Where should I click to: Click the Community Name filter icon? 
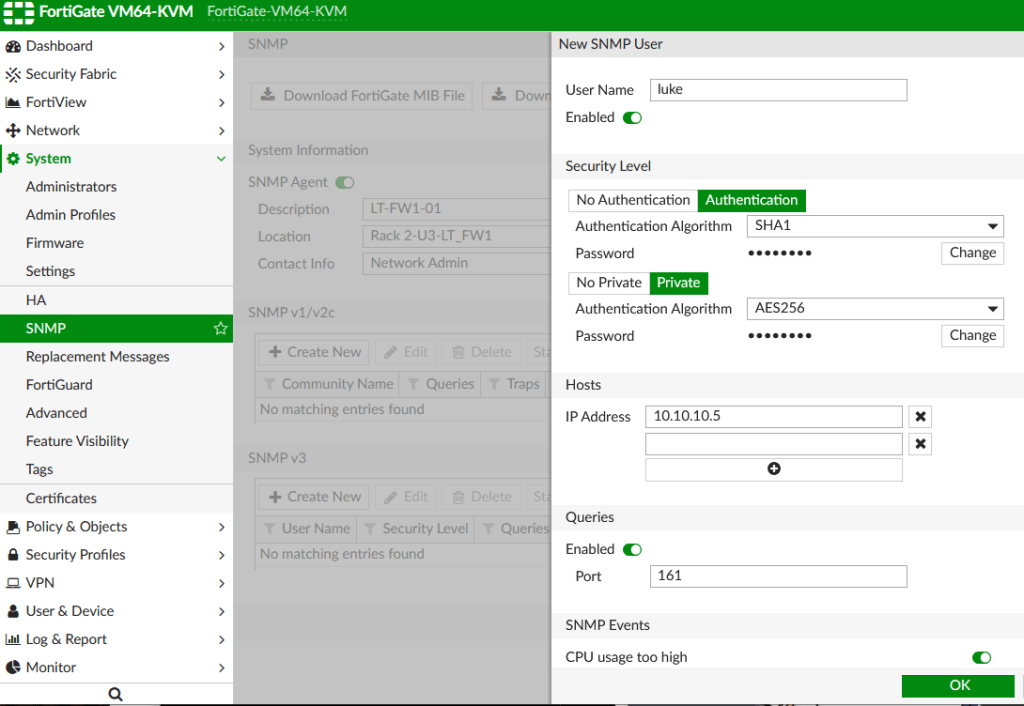pyautogui.click(x=269, y=384)
